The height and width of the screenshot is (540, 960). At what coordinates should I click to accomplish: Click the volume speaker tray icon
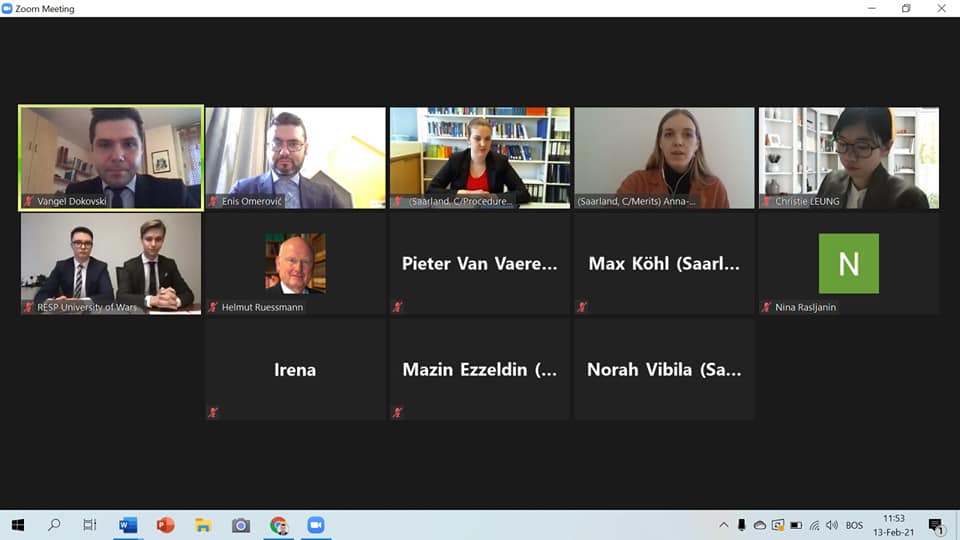(831, 525)
